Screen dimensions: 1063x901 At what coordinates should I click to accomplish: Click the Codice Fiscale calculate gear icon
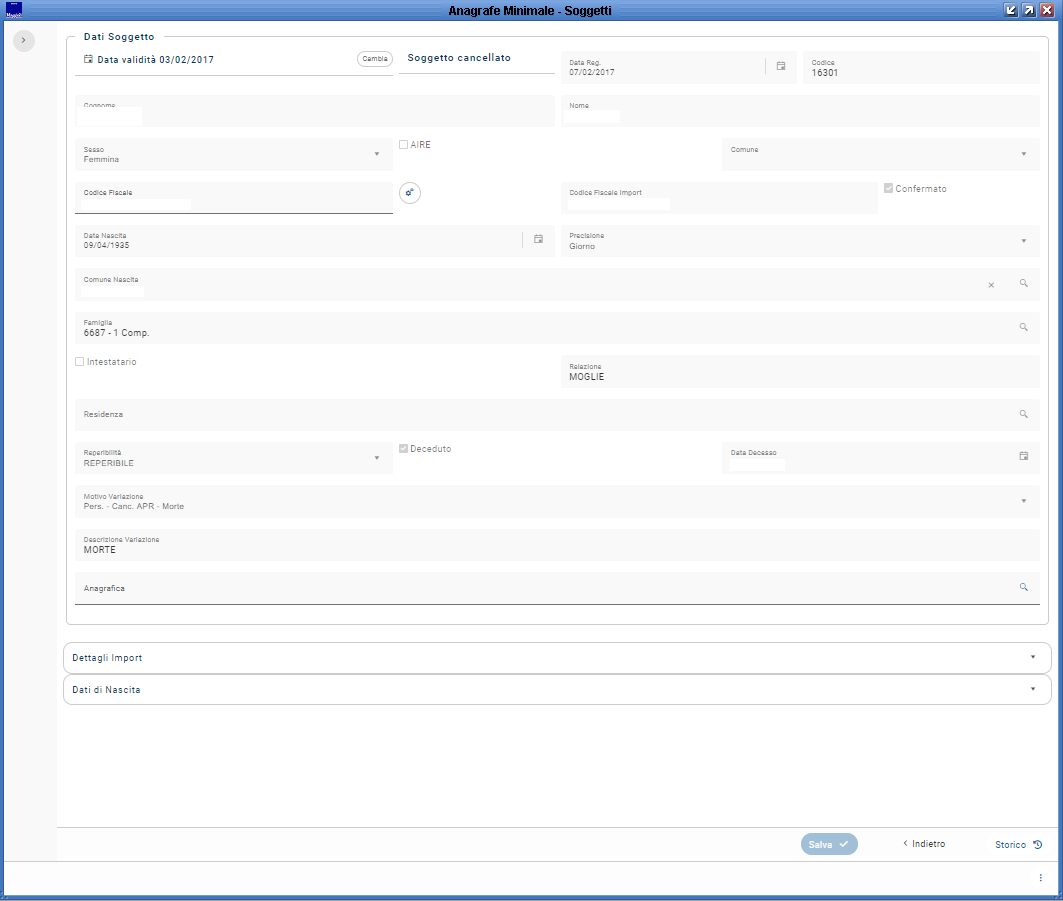(410, 193)
